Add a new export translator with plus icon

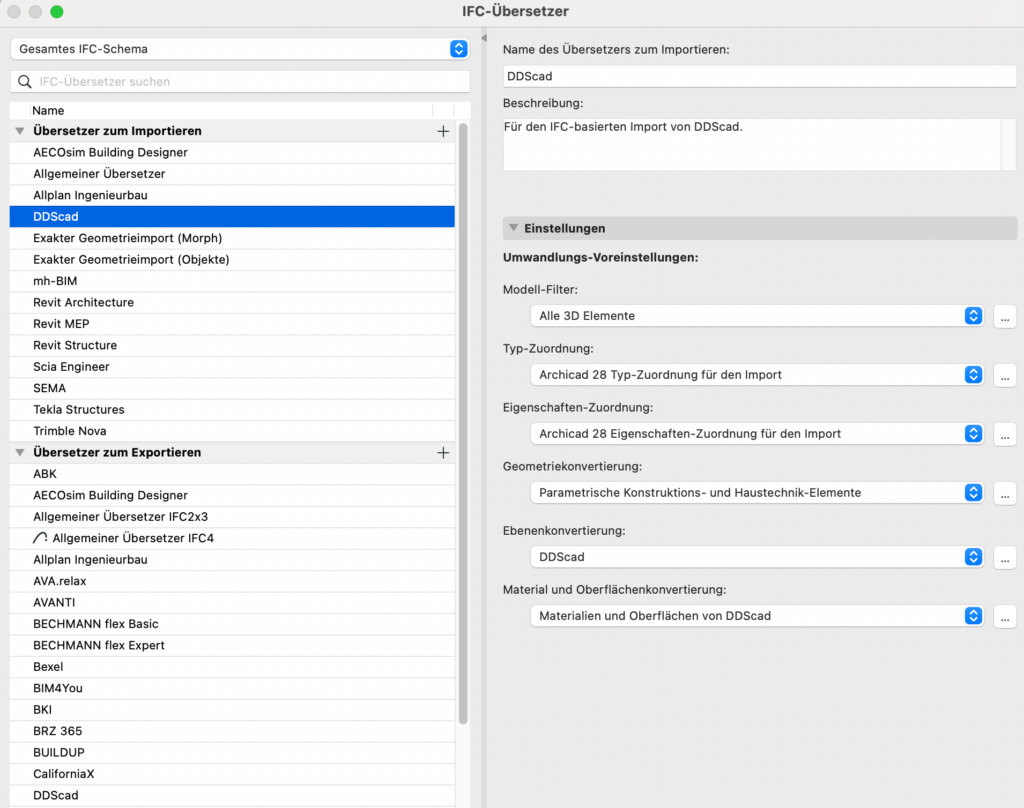443,453
